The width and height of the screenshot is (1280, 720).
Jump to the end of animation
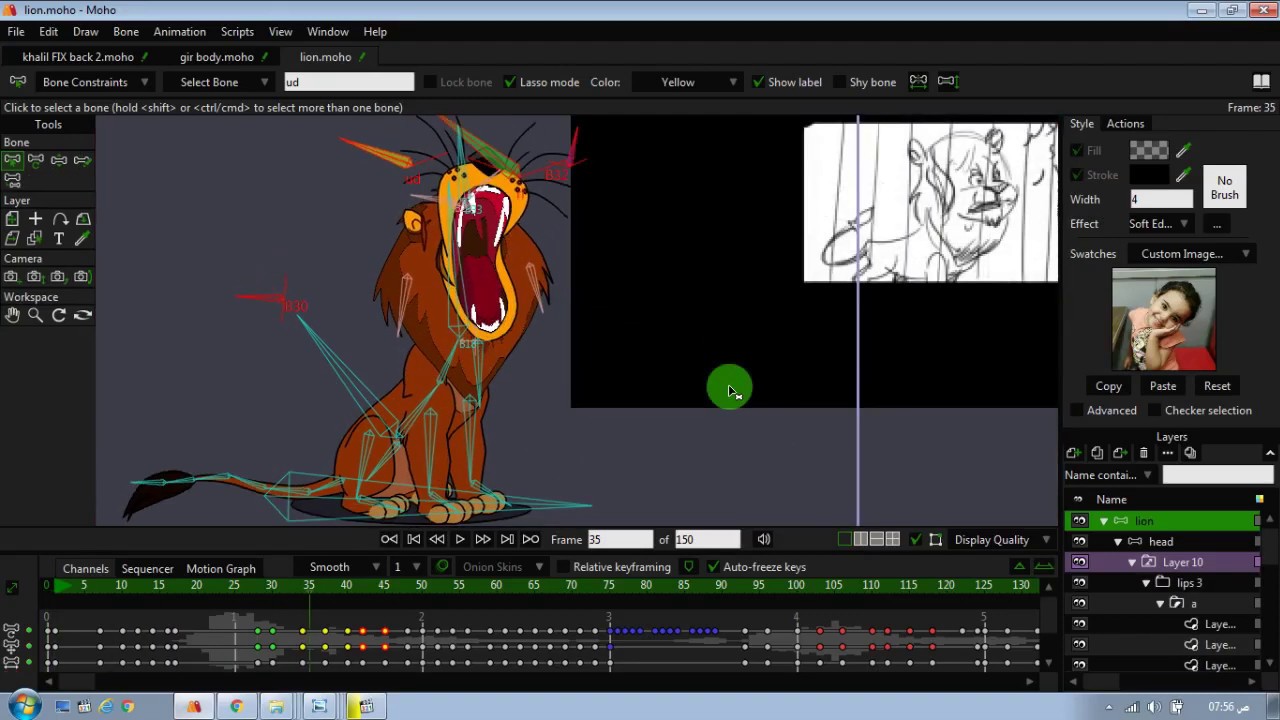[531, 540]
